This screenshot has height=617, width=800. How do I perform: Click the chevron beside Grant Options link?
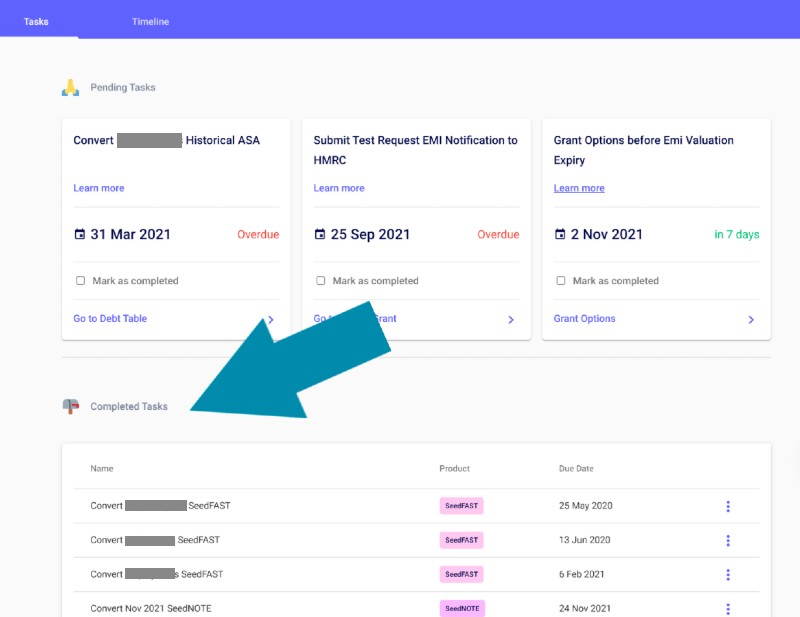click(750, 319)
